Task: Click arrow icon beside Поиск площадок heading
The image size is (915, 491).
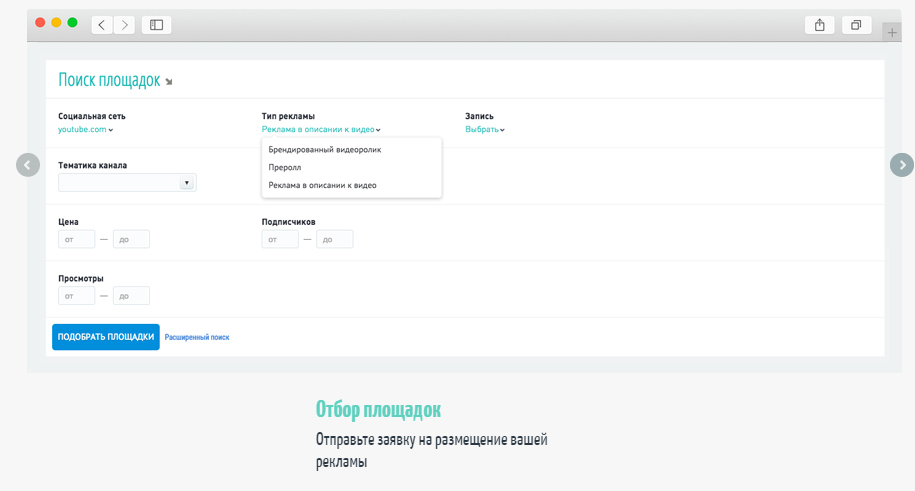Action: point(169,82)
